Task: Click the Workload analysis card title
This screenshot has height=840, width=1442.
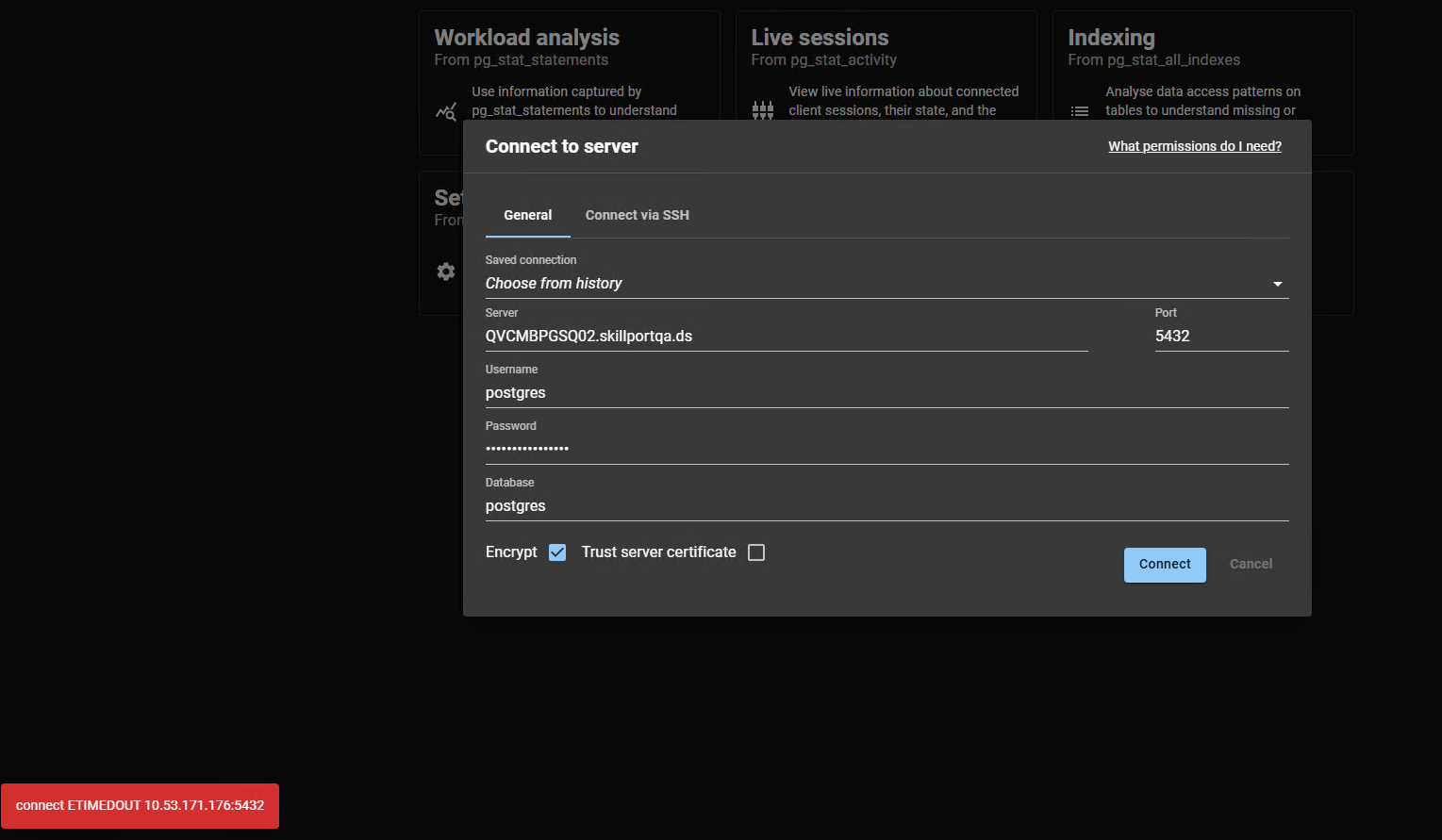Action: pos(526,38)
